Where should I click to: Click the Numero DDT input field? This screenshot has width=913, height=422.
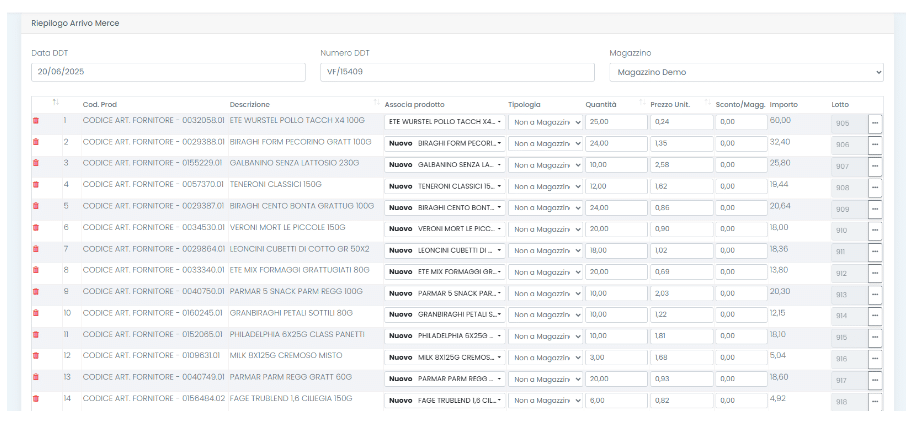click(x=457, y=72)
